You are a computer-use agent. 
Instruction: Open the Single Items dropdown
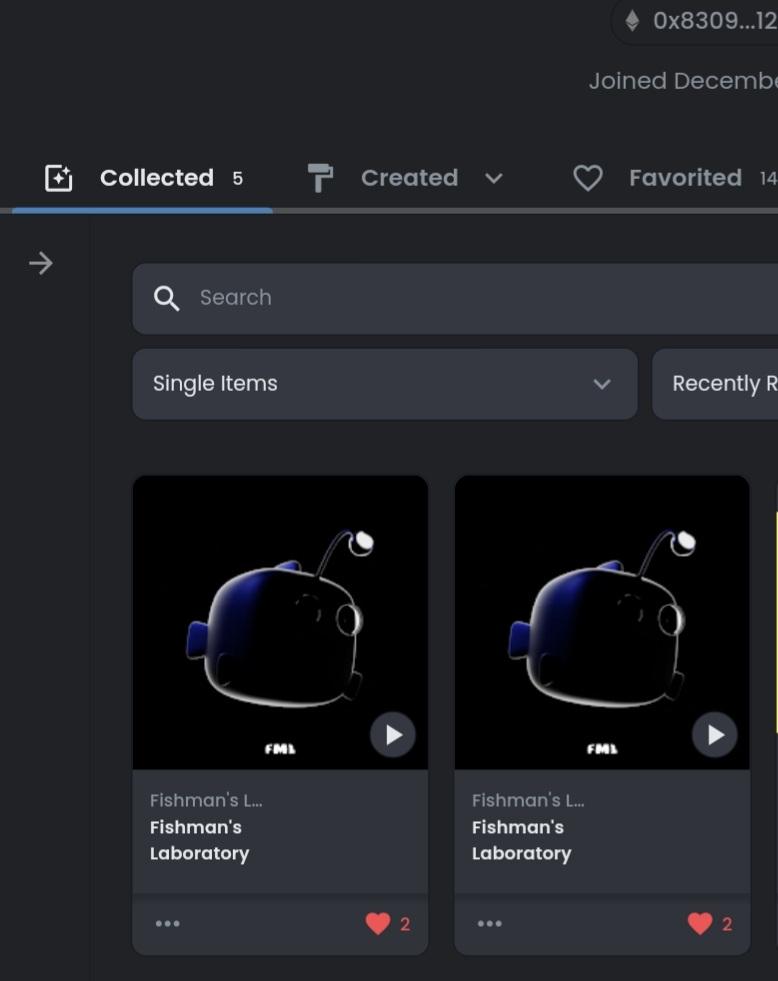click(x=385, y=384)
